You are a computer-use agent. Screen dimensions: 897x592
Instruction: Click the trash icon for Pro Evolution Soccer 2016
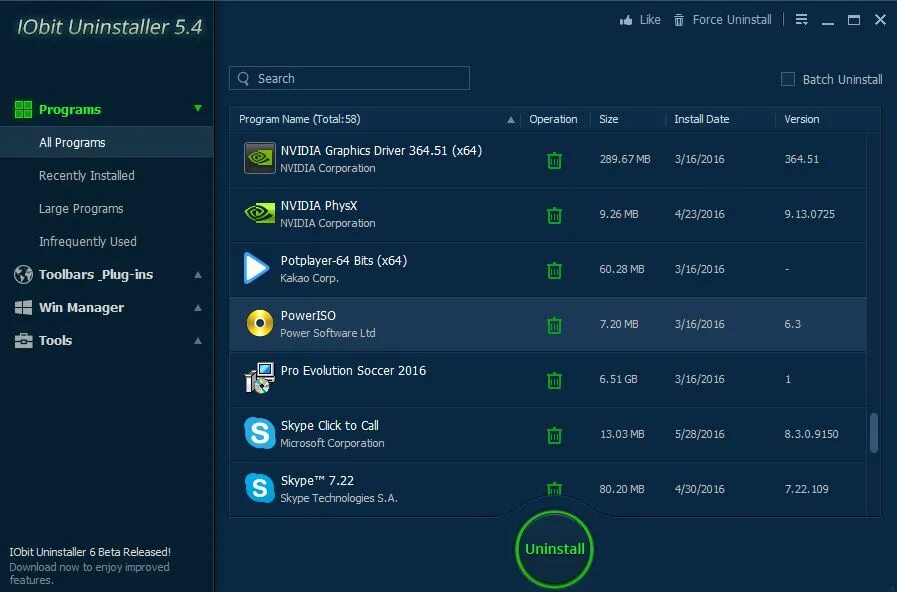pos(554,380)
